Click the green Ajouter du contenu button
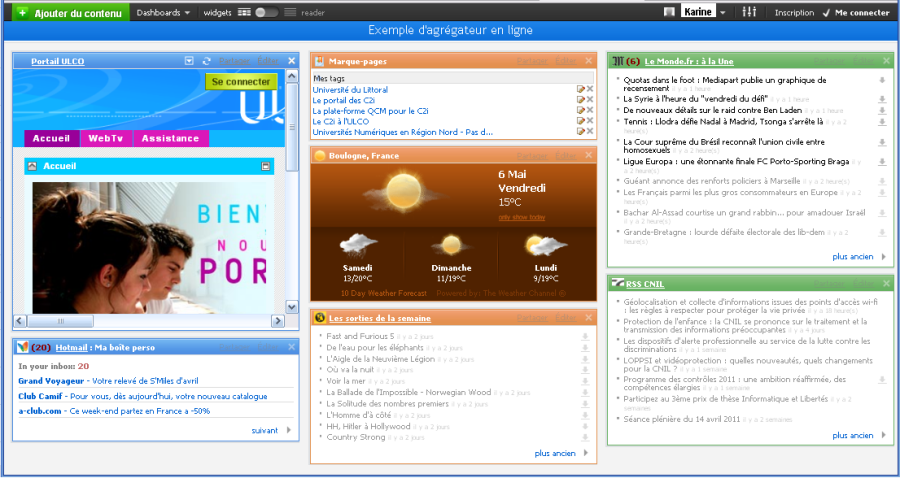Screen dimensions: 900x478 71,13
